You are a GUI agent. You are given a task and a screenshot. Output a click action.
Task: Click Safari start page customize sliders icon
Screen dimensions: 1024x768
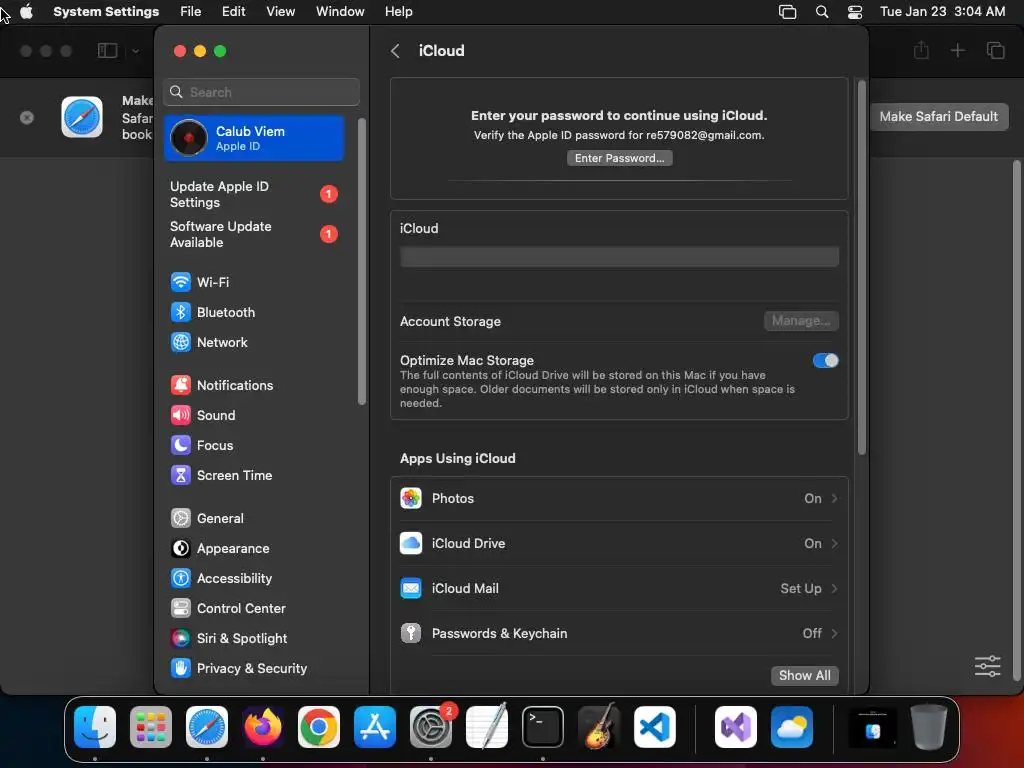(x=987, y=666)
